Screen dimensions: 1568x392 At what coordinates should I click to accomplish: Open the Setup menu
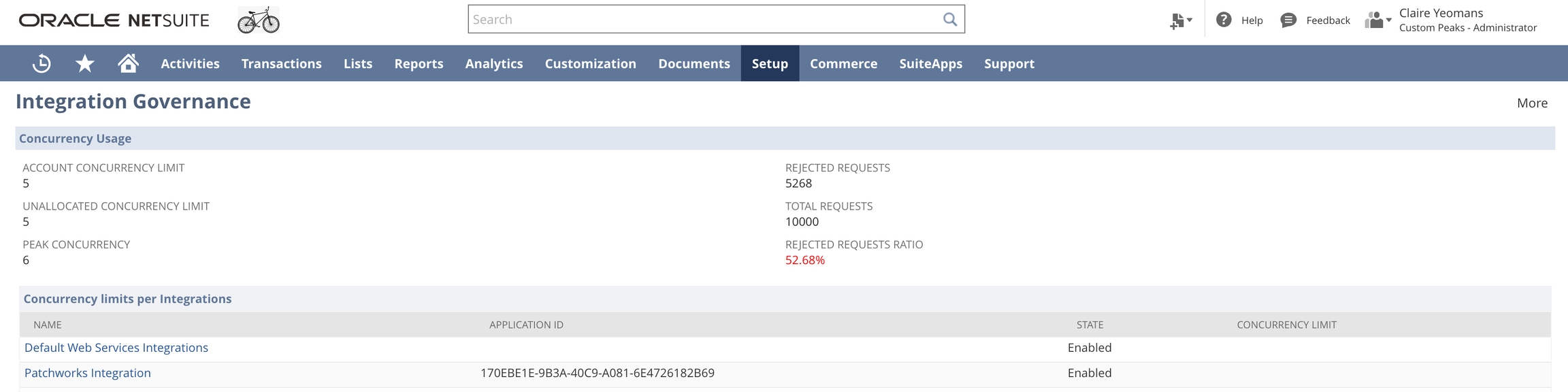pos(770,63)
